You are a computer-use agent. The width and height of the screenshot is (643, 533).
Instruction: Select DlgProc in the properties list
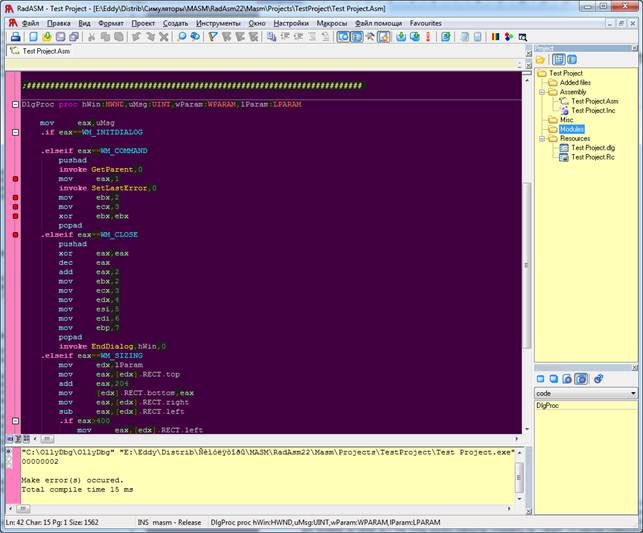tap(548, 406)
